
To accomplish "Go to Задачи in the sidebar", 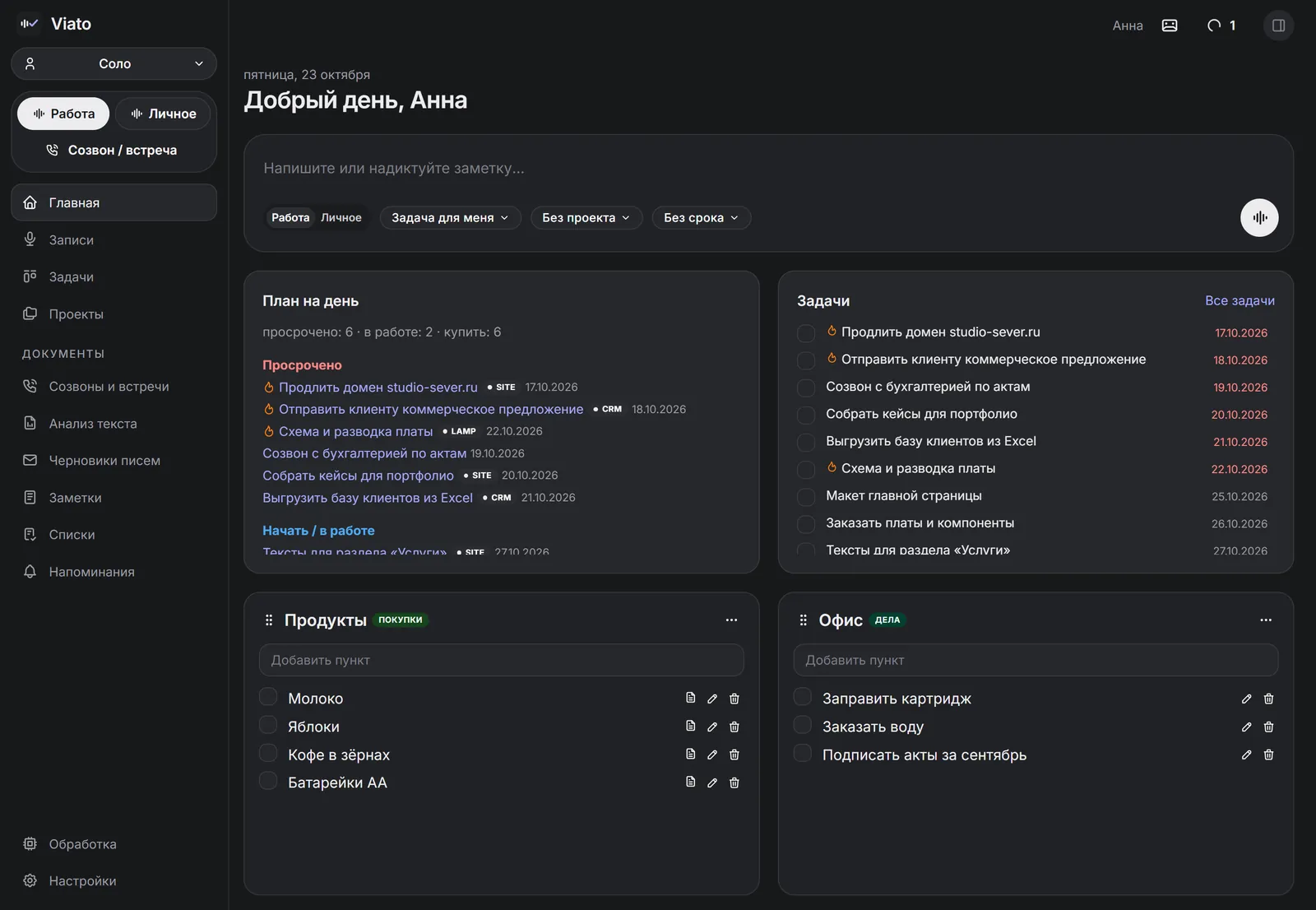I will 114,276.
